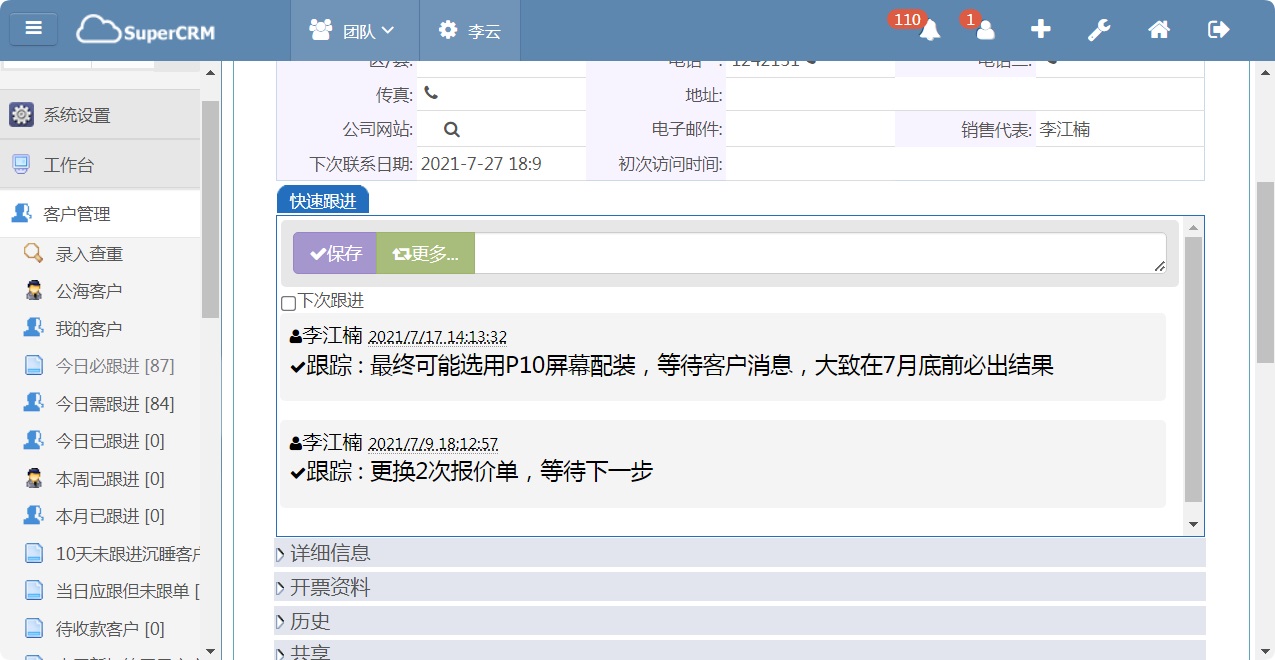This screenshot has height=660, width=1275.
Task: Click the logout icon in header
Action: pos(1218,30)
